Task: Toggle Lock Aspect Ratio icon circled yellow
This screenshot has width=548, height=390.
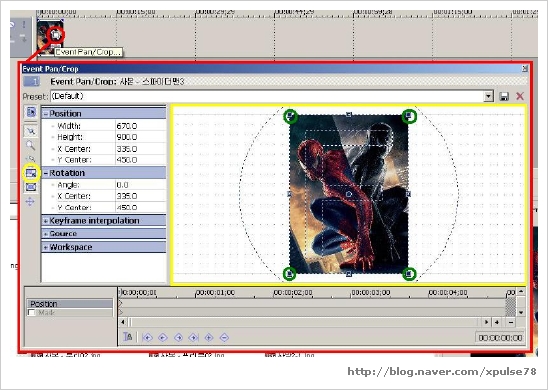Action: click(x=31, y=173)
